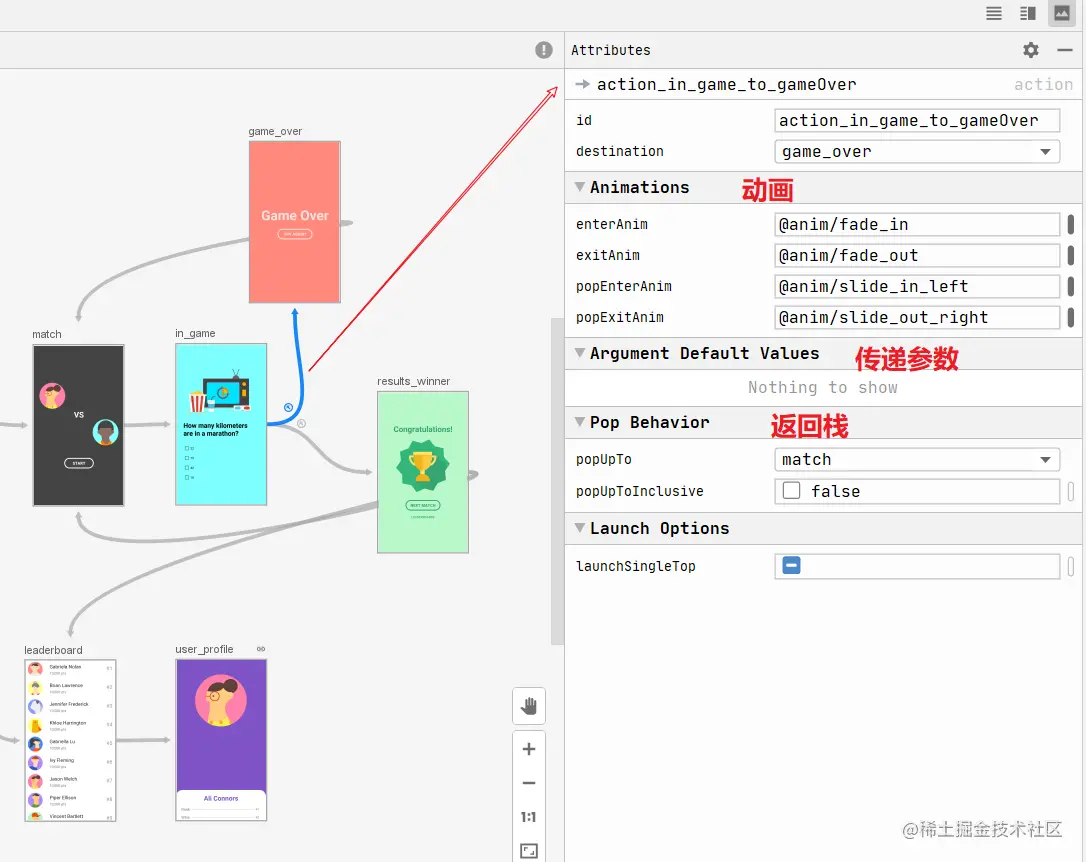Hide the Attributes panel with minimize icon

pos(1065,50)
